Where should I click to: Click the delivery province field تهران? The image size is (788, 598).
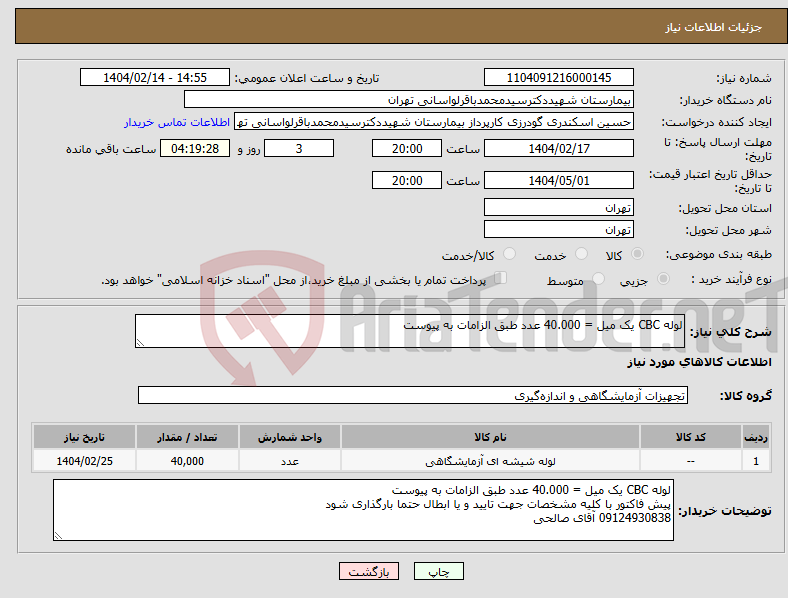[558, 207]
